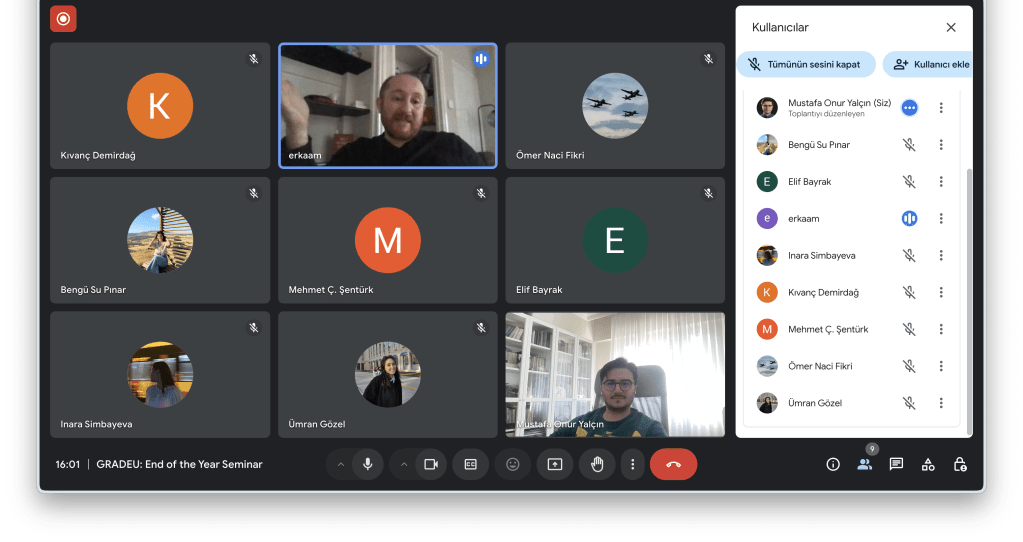This screenshot has width=1023, height=542.
Task: Open more options three-dot menu in toolbar
Action: [x=631, y=464]
